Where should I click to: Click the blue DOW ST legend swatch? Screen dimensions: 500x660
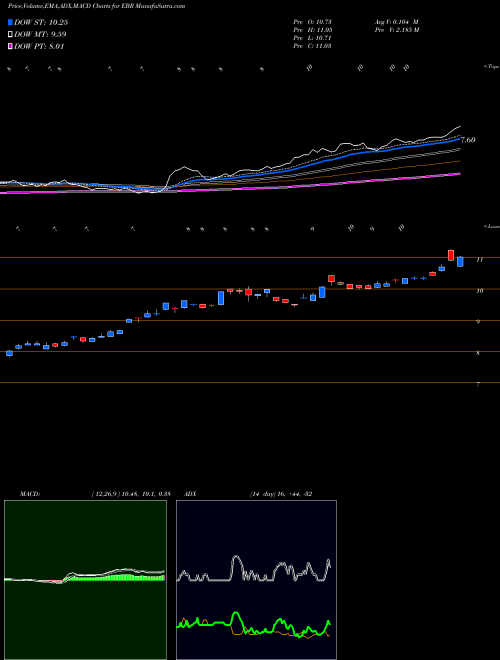(11, 23)
